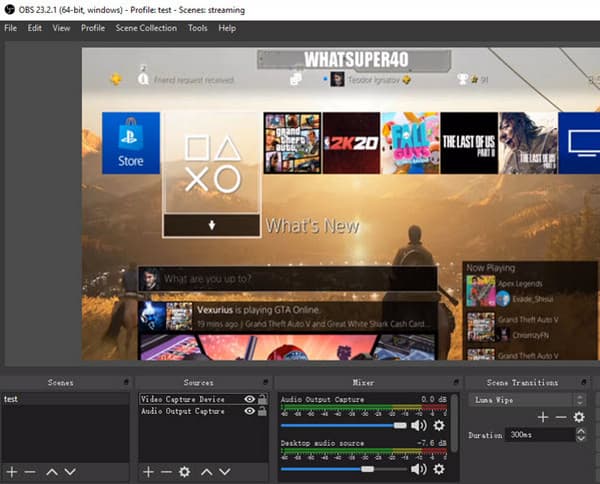
Task: Click the down arrow under What's New tile
Action: (x=212, y=225)
